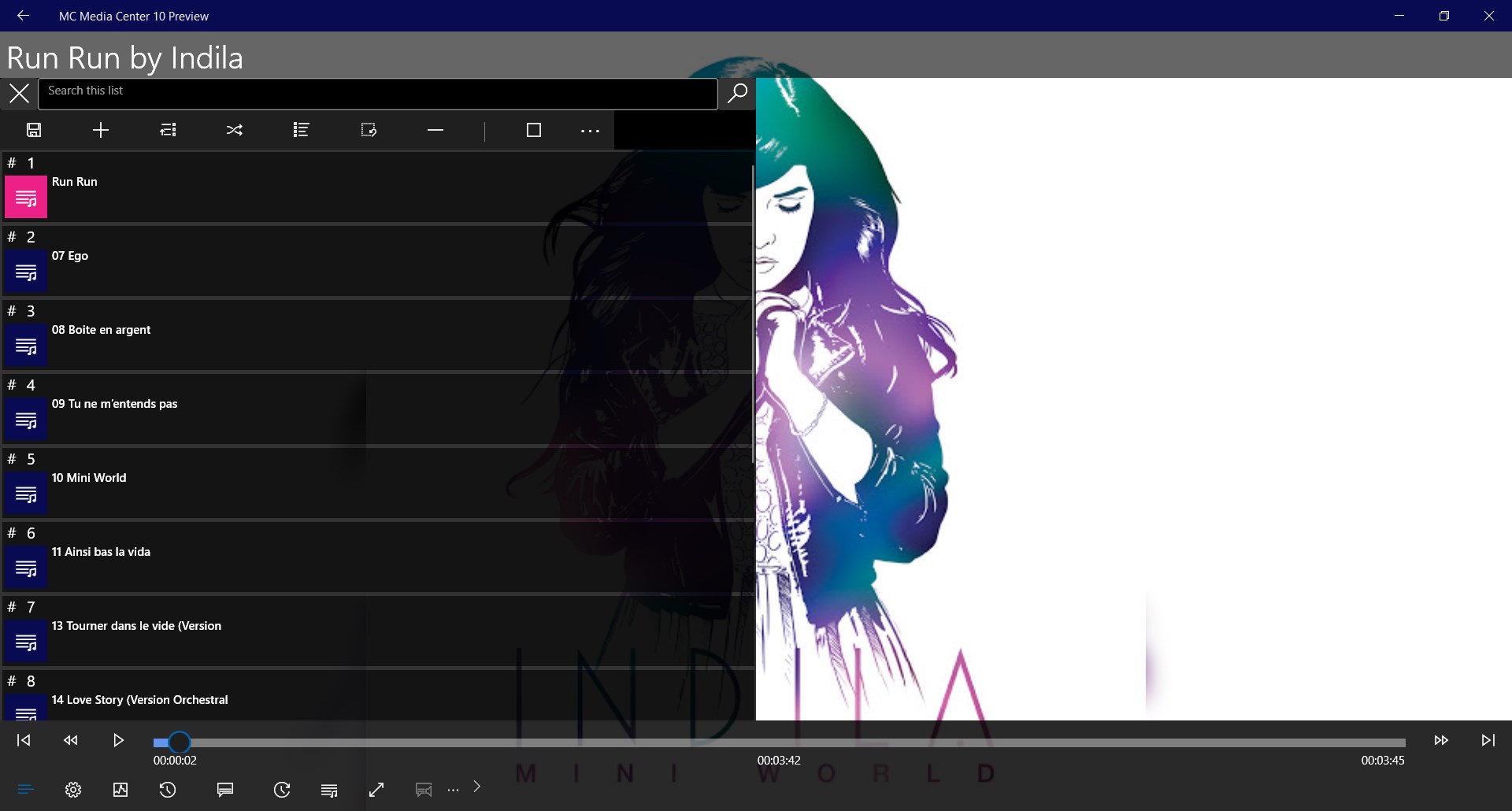
Task: Click the Indila album artwork
Action: 1134,398
